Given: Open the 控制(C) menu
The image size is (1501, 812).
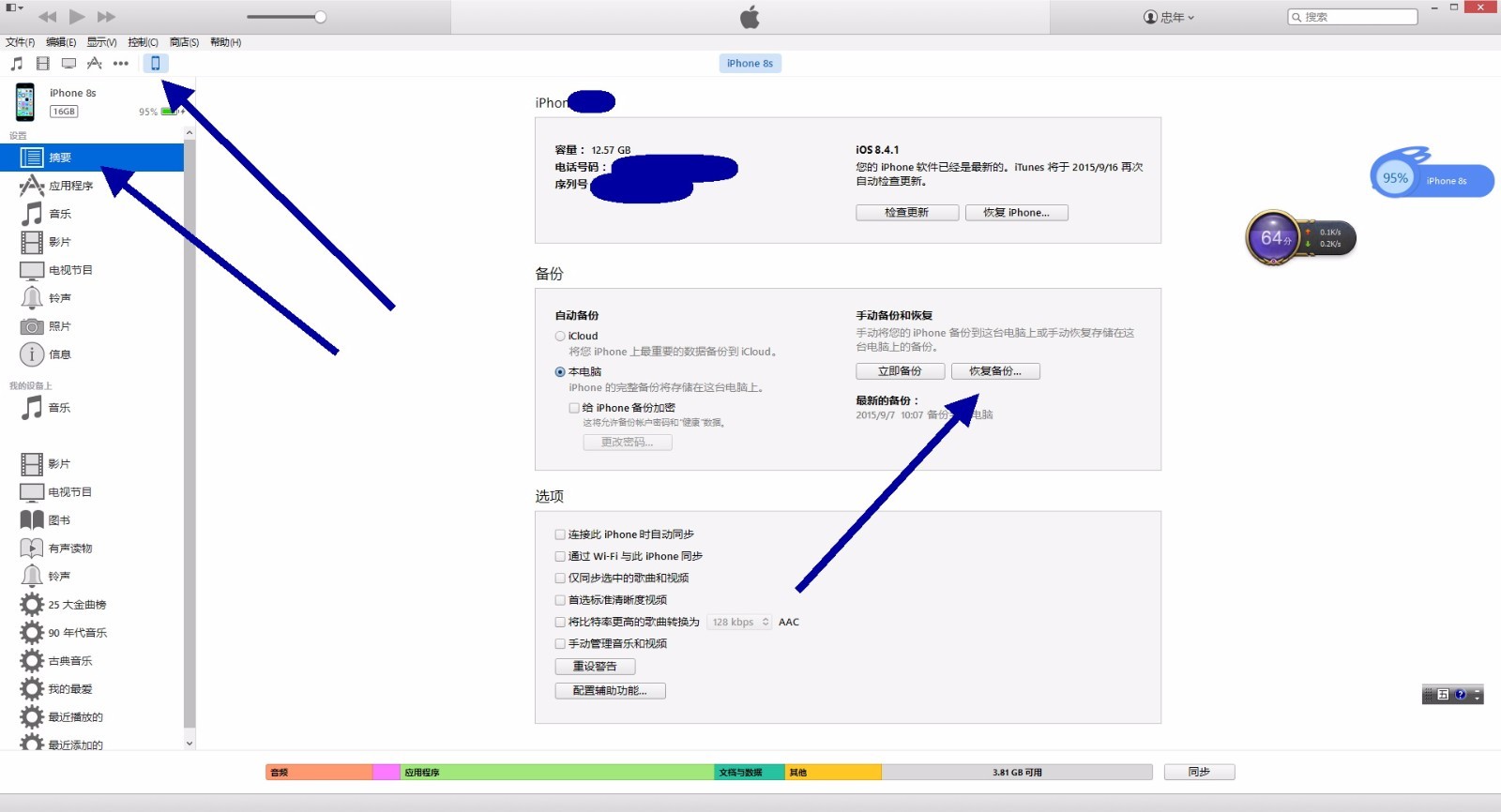Looking at the screenshot, I should [144, 42].
